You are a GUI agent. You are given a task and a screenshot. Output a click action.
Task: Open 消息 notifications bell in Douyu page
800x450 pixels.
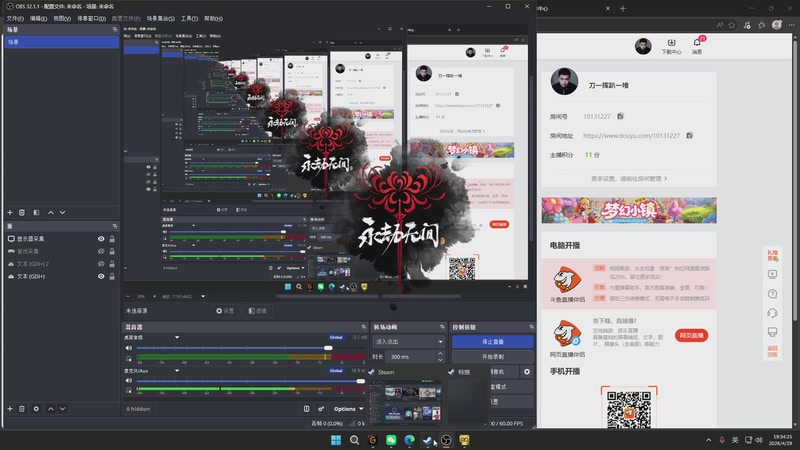[x=697, y=46]
